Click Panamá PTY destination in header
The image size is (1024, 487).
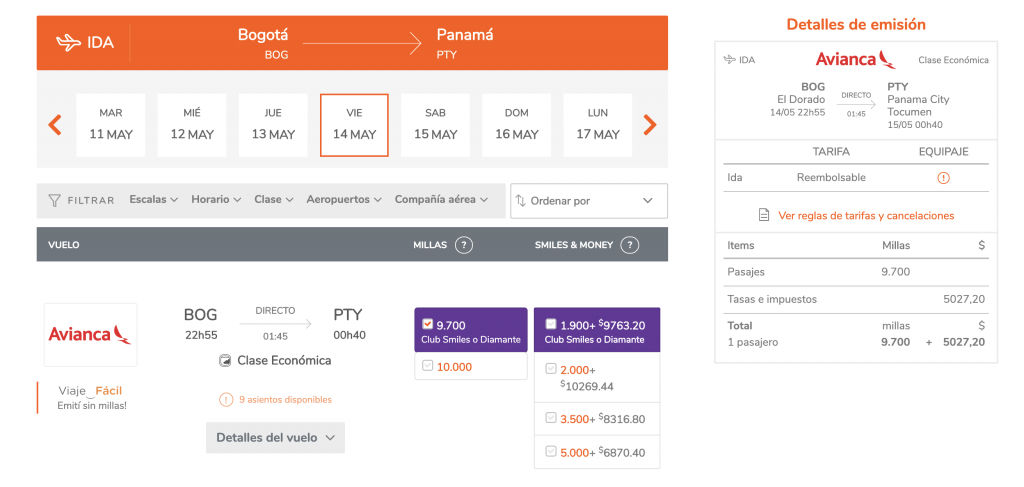pos(465,44)
